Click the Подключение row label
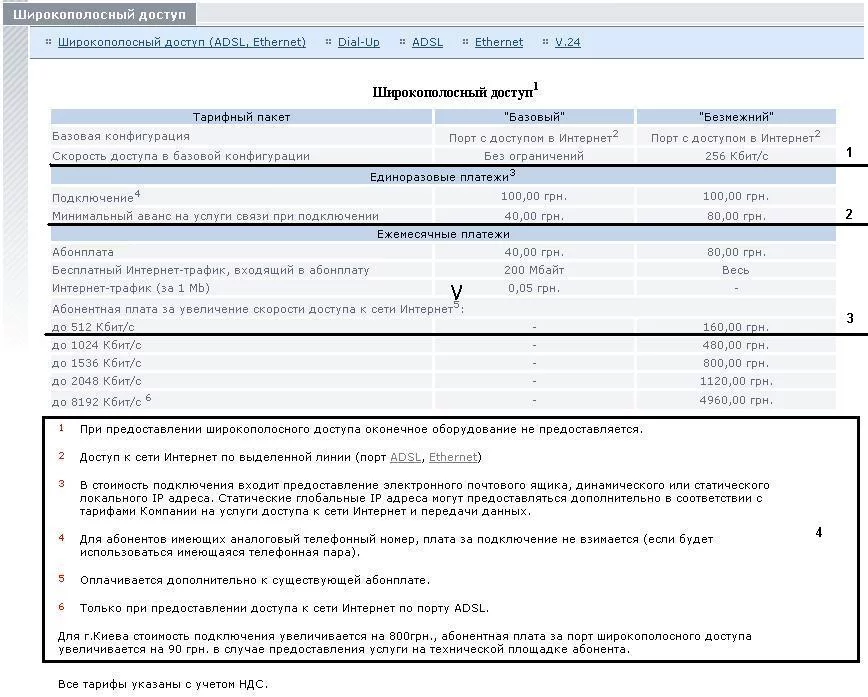The width and height of the screenshot is (868, 697). coord(96,197)
